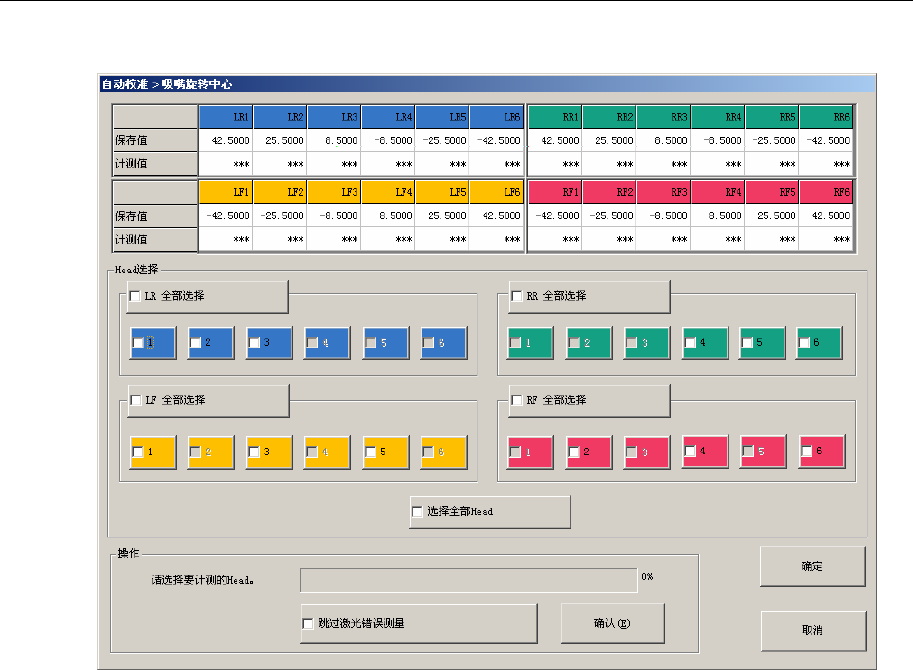Click the RF1 column header
Viewport: 913px width, 670px height.
[x=555, y=192]
